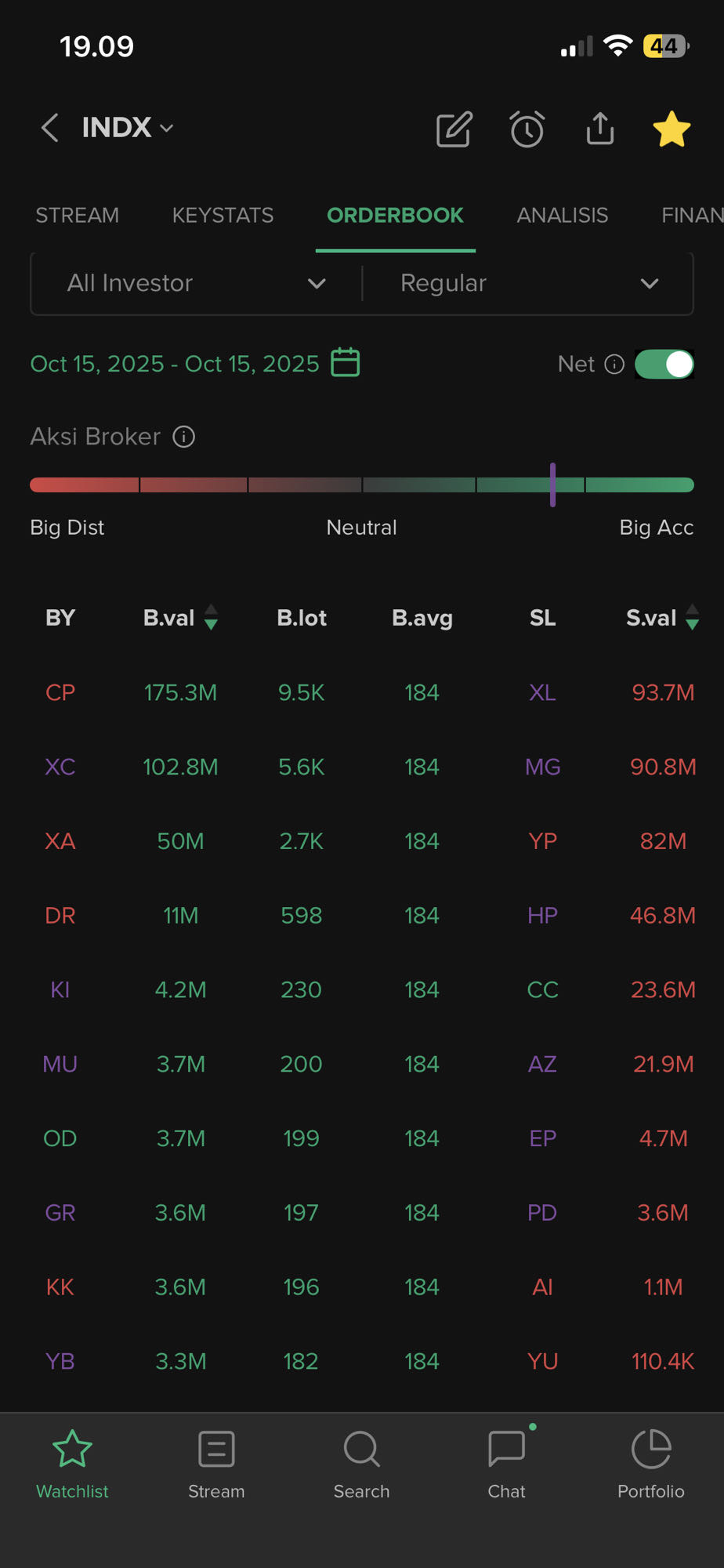Open Chat in the bottom bar

click(x=506, y=1450)
